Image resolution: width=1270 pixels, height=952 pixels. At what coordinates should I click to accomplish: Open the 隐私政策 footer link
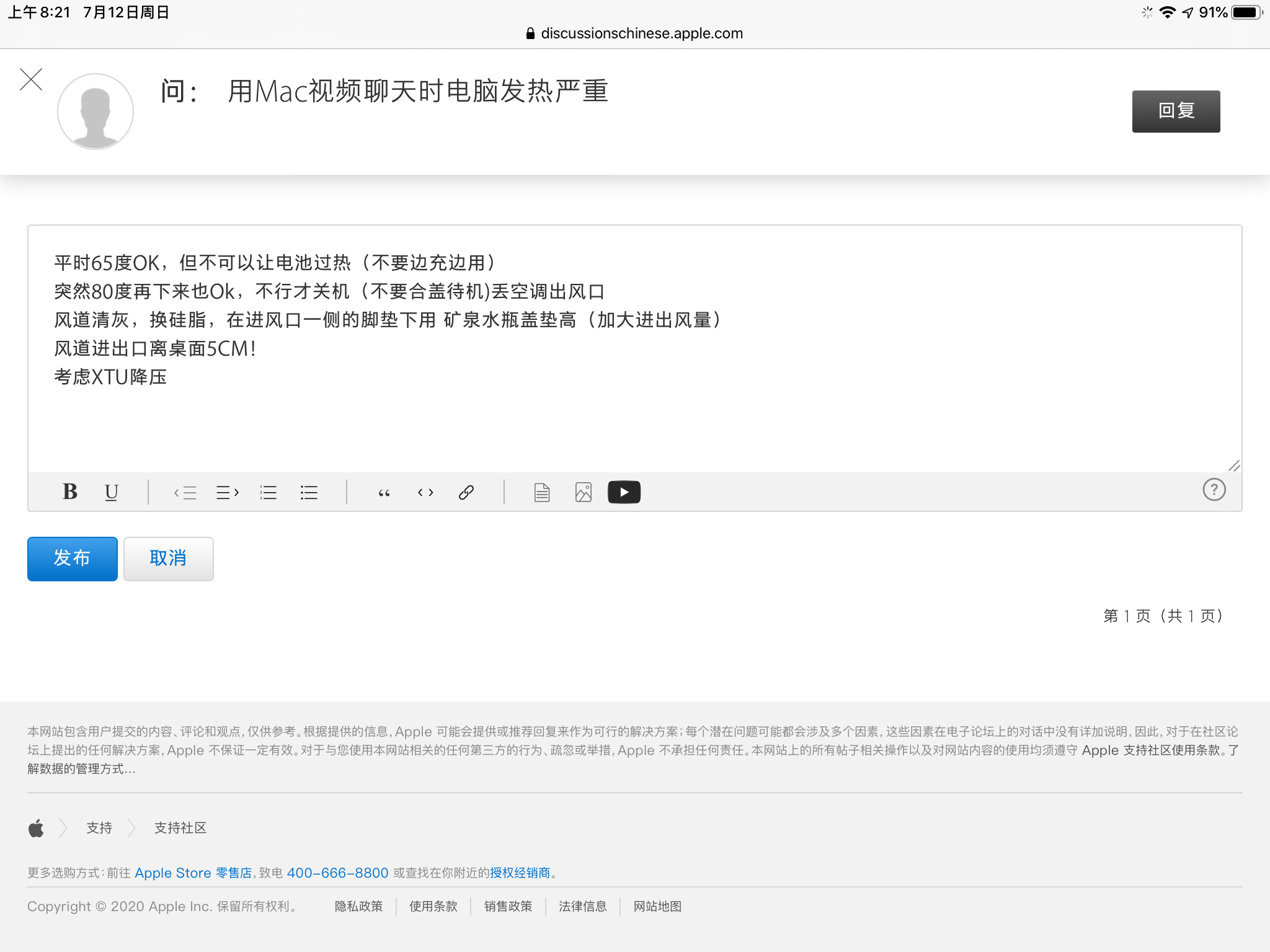point(358,906)
